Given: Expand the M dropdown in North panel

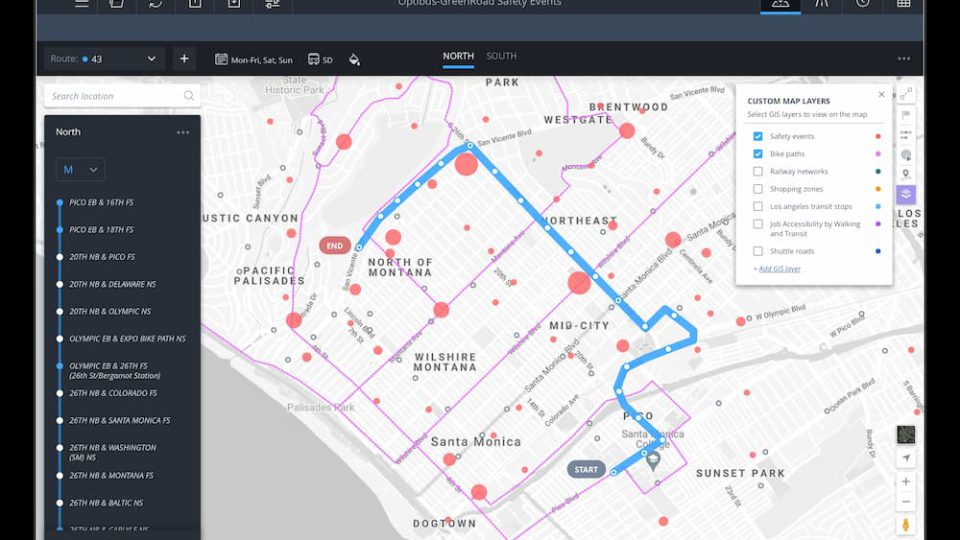Looking at the screenshot, I should click(x=80, y=170).
